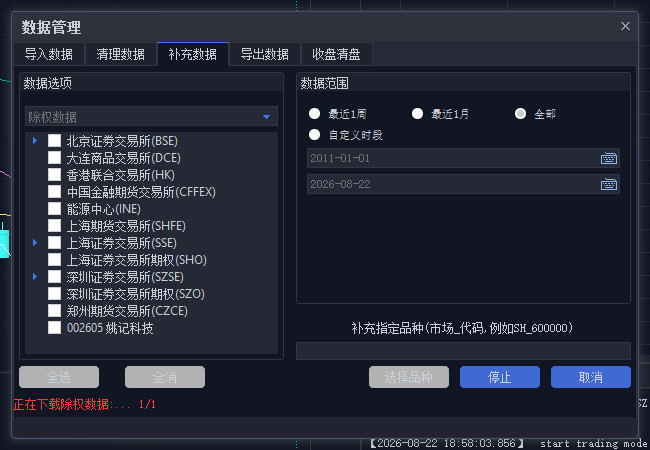
Task: Open calendar picker for end date 2026-08-22
Action: click(609, 184)
